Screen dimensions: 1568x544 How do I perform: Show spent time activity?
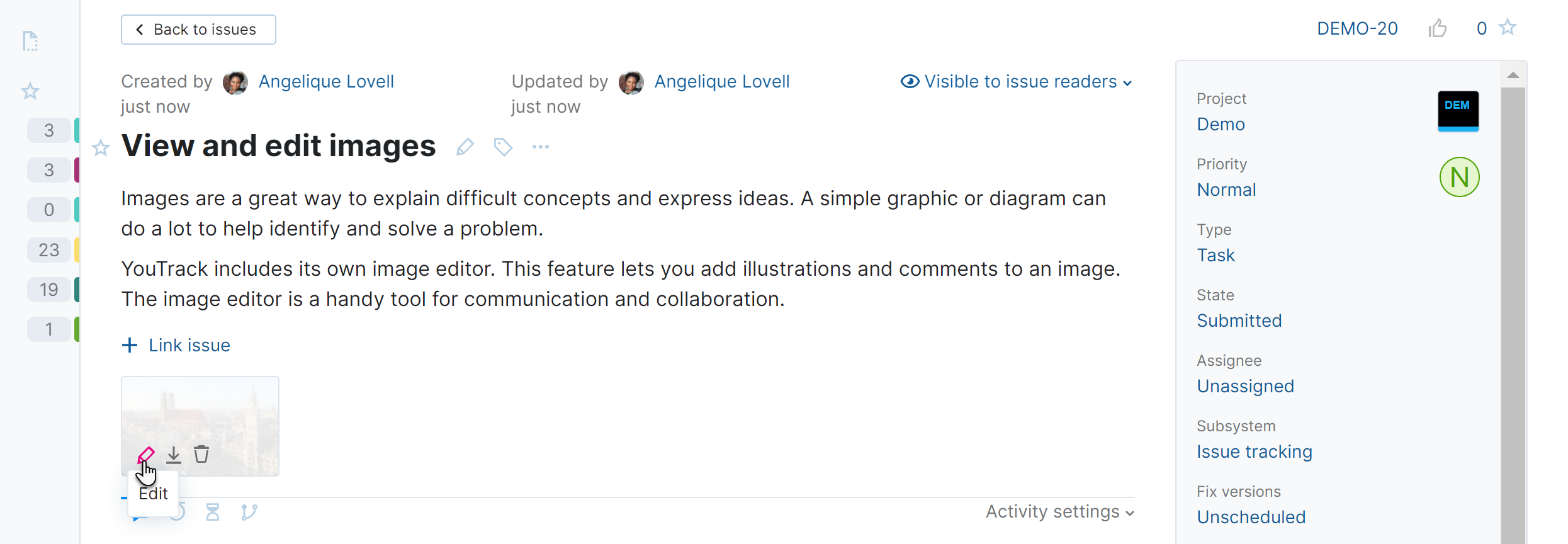pyautogui.click(x=213, y=512)
